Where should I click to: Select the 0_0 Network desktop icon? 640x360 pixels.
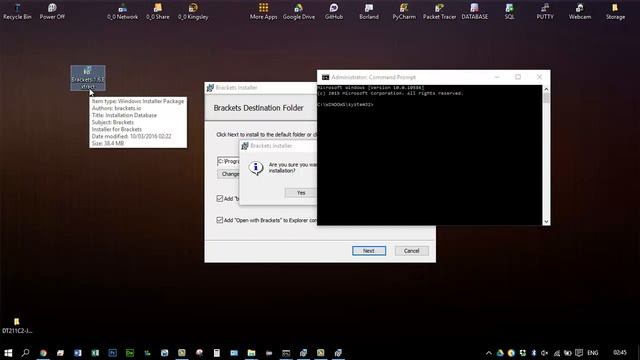coord(122,11)
